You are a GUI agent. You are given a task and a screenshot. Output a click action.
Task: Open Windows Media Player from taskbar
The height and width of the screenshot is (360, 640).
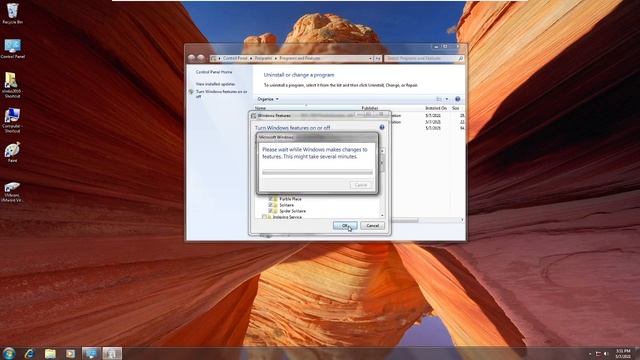coord(70,353)
